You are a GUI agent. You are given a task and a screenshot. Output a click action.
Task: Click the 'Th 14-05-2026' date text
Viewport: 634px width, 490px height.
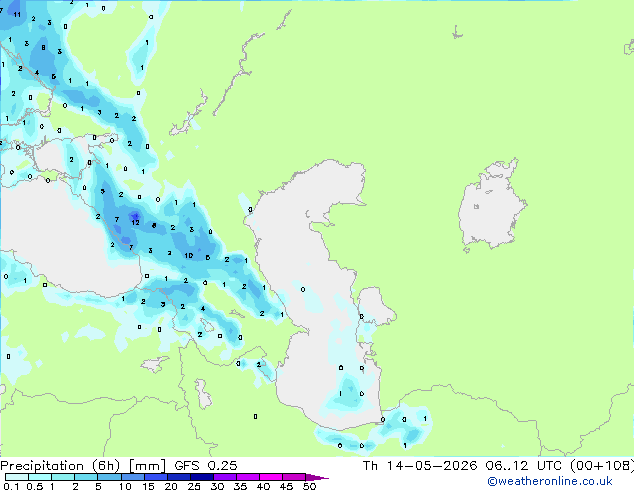420,466
